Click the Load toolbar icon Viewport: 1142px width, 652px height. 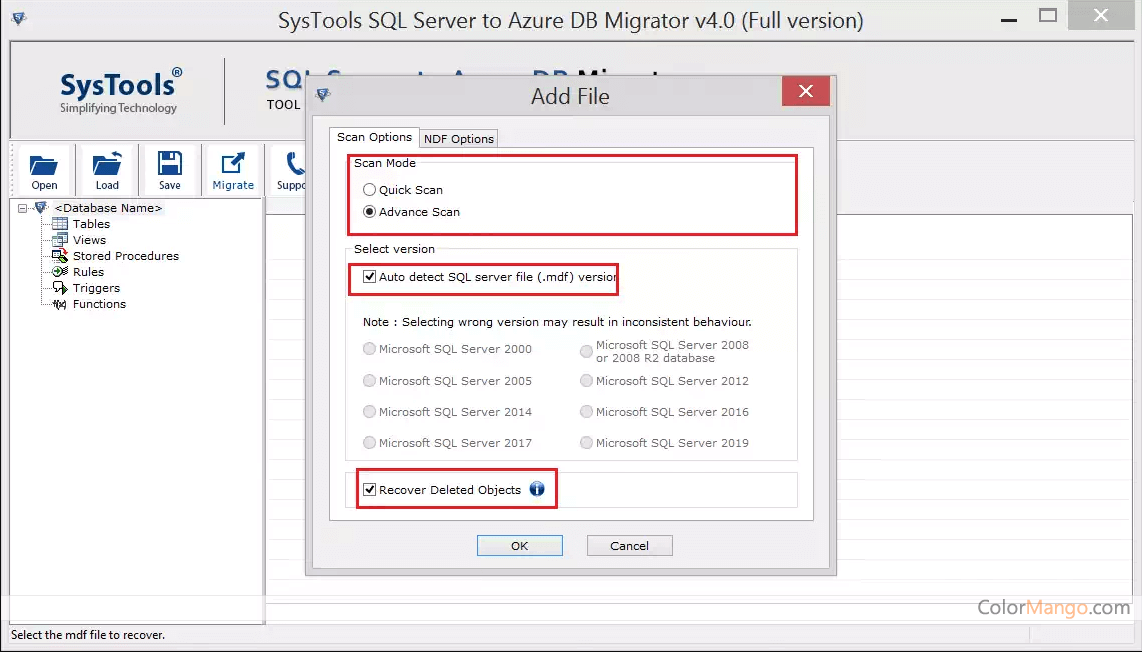click(x=107, y=165)
